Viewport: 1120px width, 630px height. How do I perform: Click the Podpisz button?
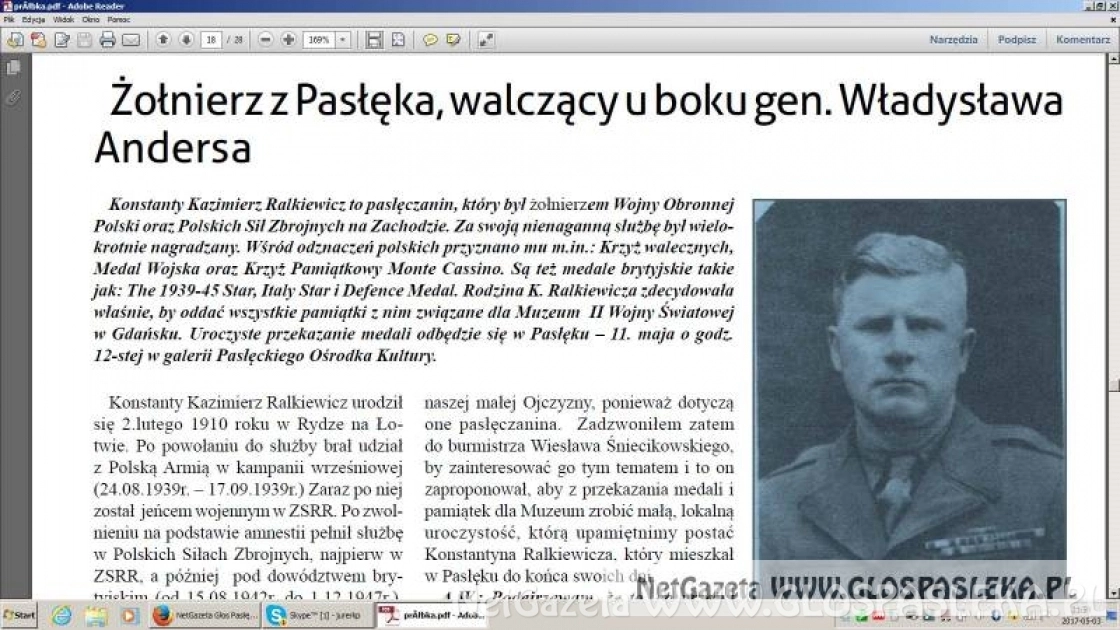pyautogui.click(x=1017, y=40)
